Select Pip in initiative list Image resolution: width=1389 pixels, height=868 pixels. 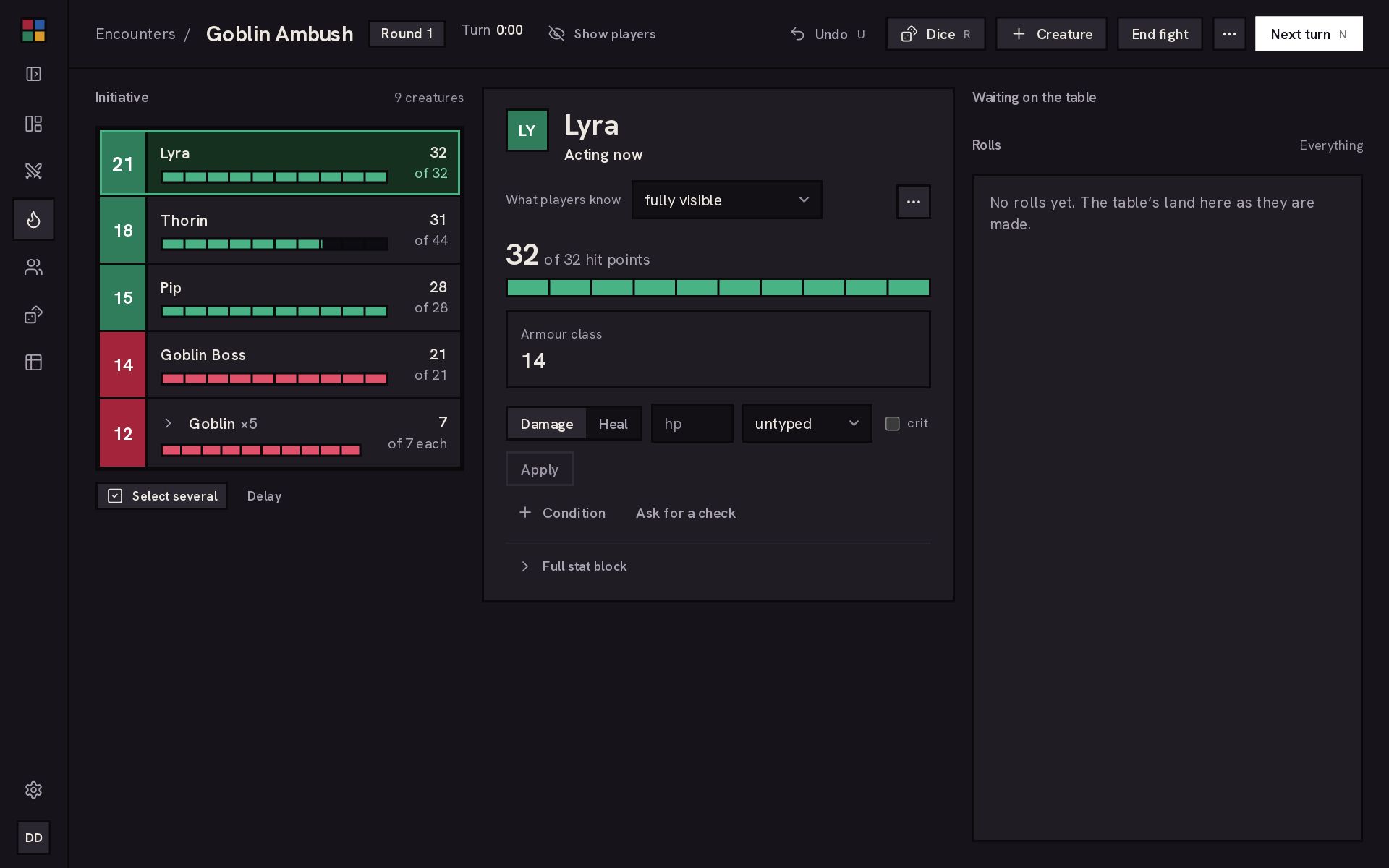pyautogui.click(x=280, y=297)
